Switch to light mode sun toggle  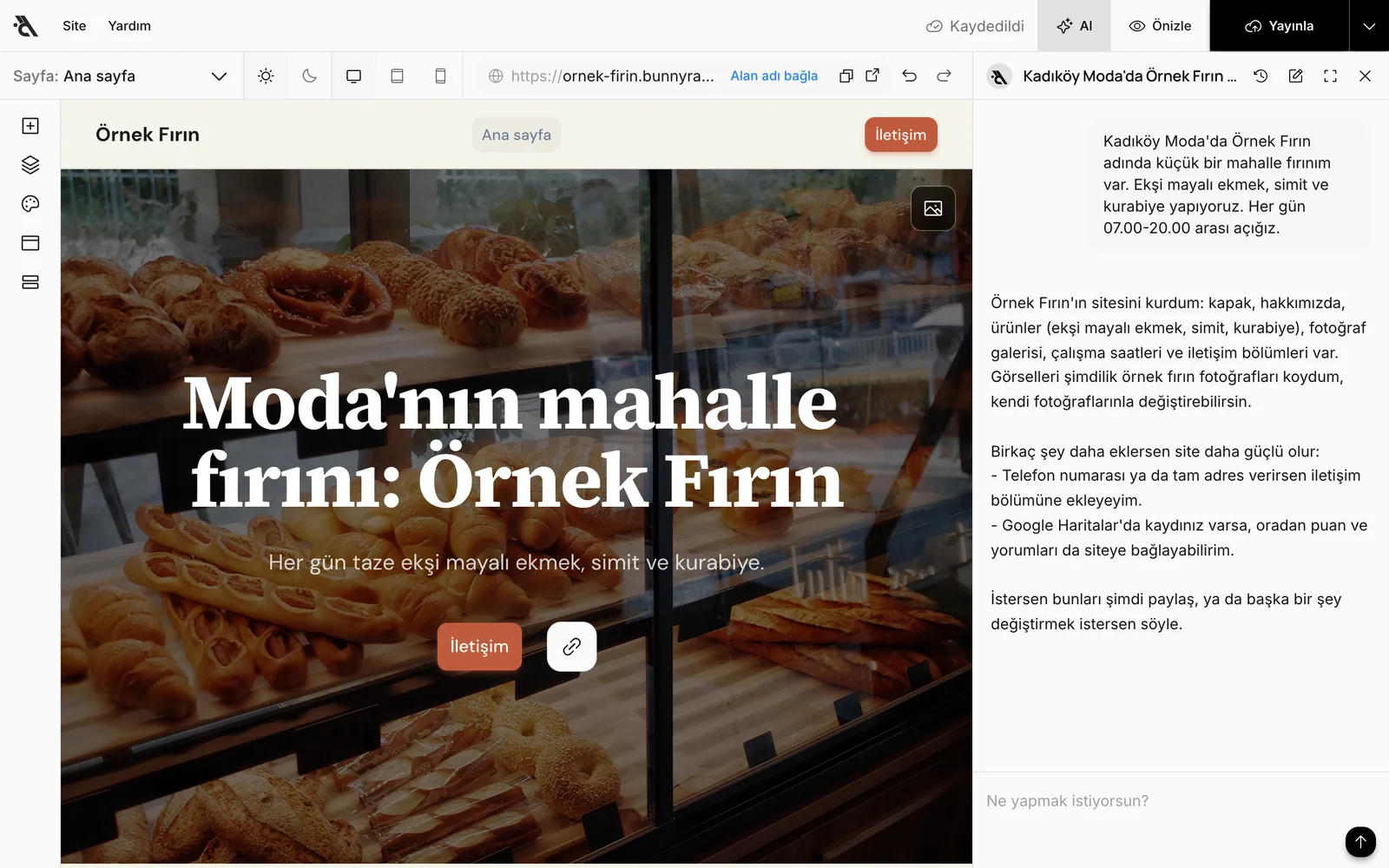(266, 76)
